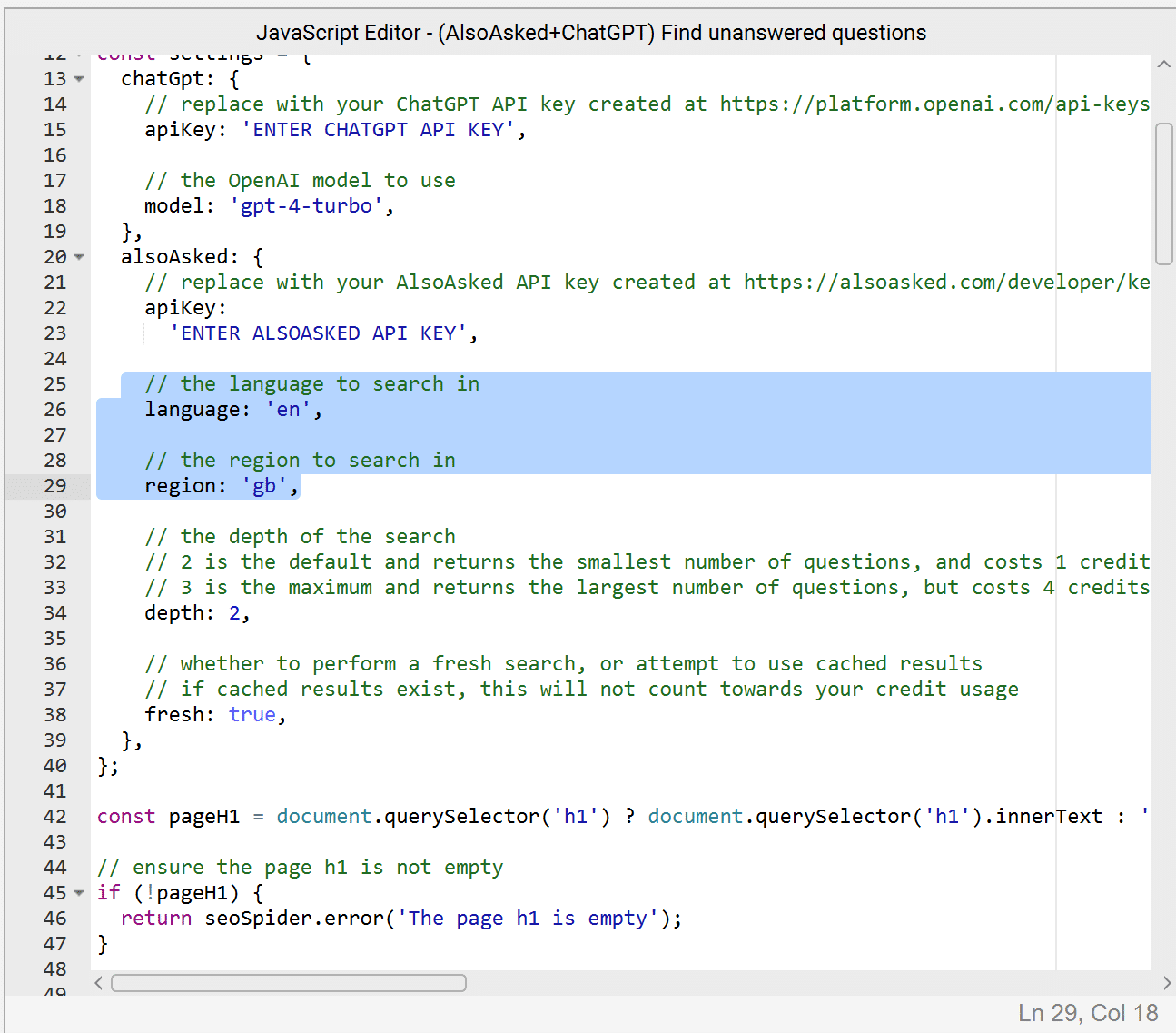
Task: Collapse the chatGpt block fold arrow at line 13
Action: [79, 79]
